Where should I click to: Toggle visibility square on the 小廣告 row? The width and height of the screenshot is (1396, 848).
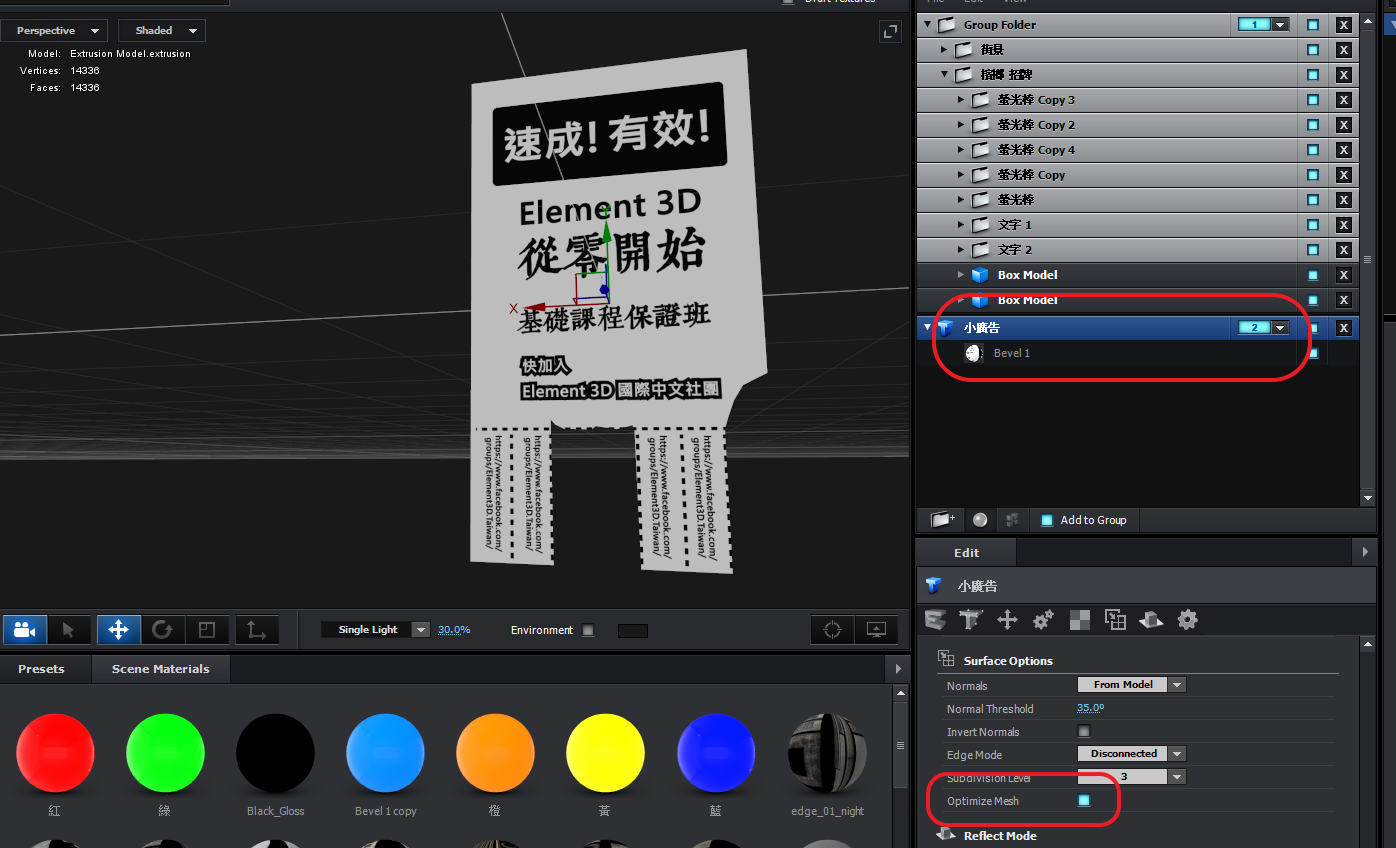(x=1313, y=328)
